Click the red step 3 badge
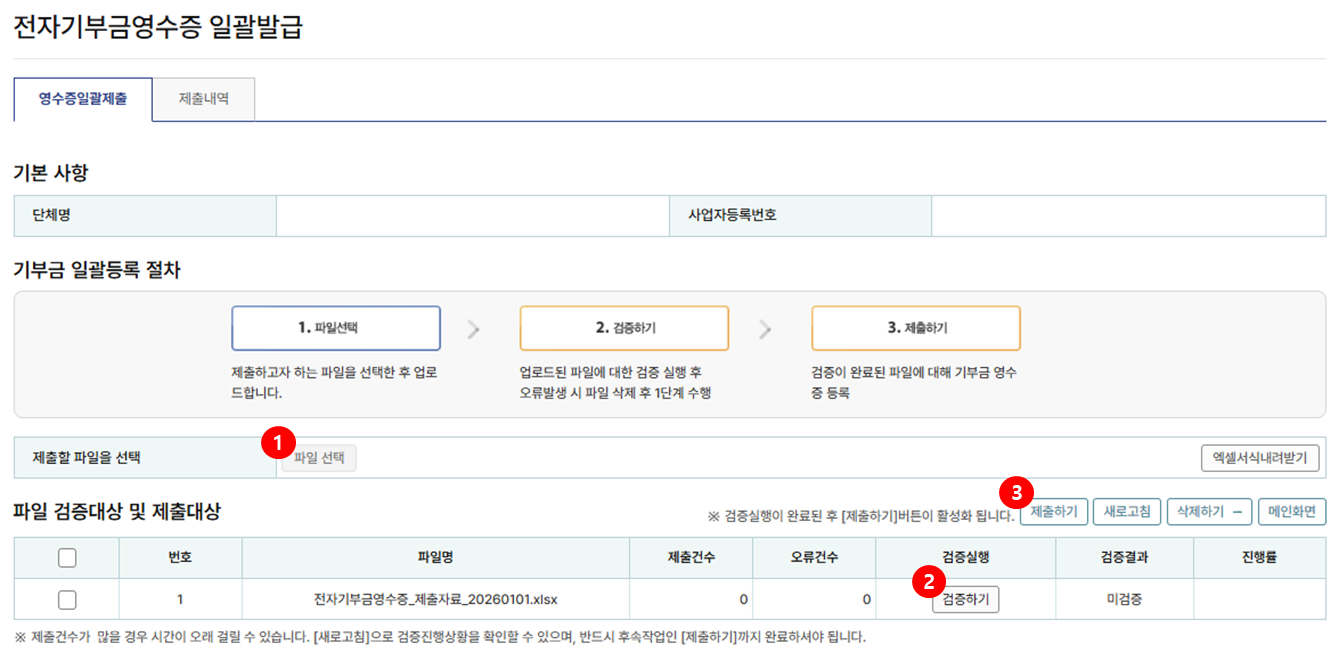Image resolution: width=1339 pixels, height=669 pixels. point(1016,493)
